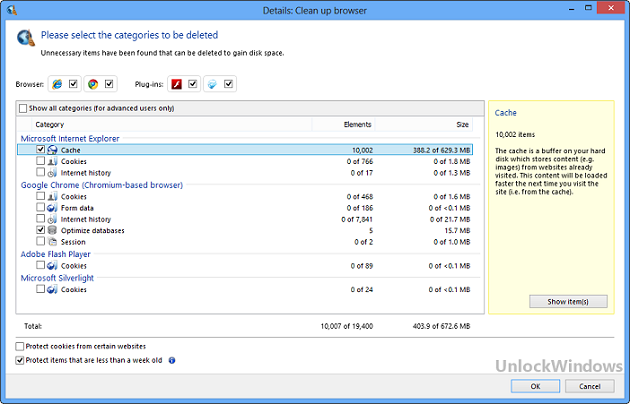
Task: Uncheck the Google Chrome browser checkbox
Action: click(109, 84)
